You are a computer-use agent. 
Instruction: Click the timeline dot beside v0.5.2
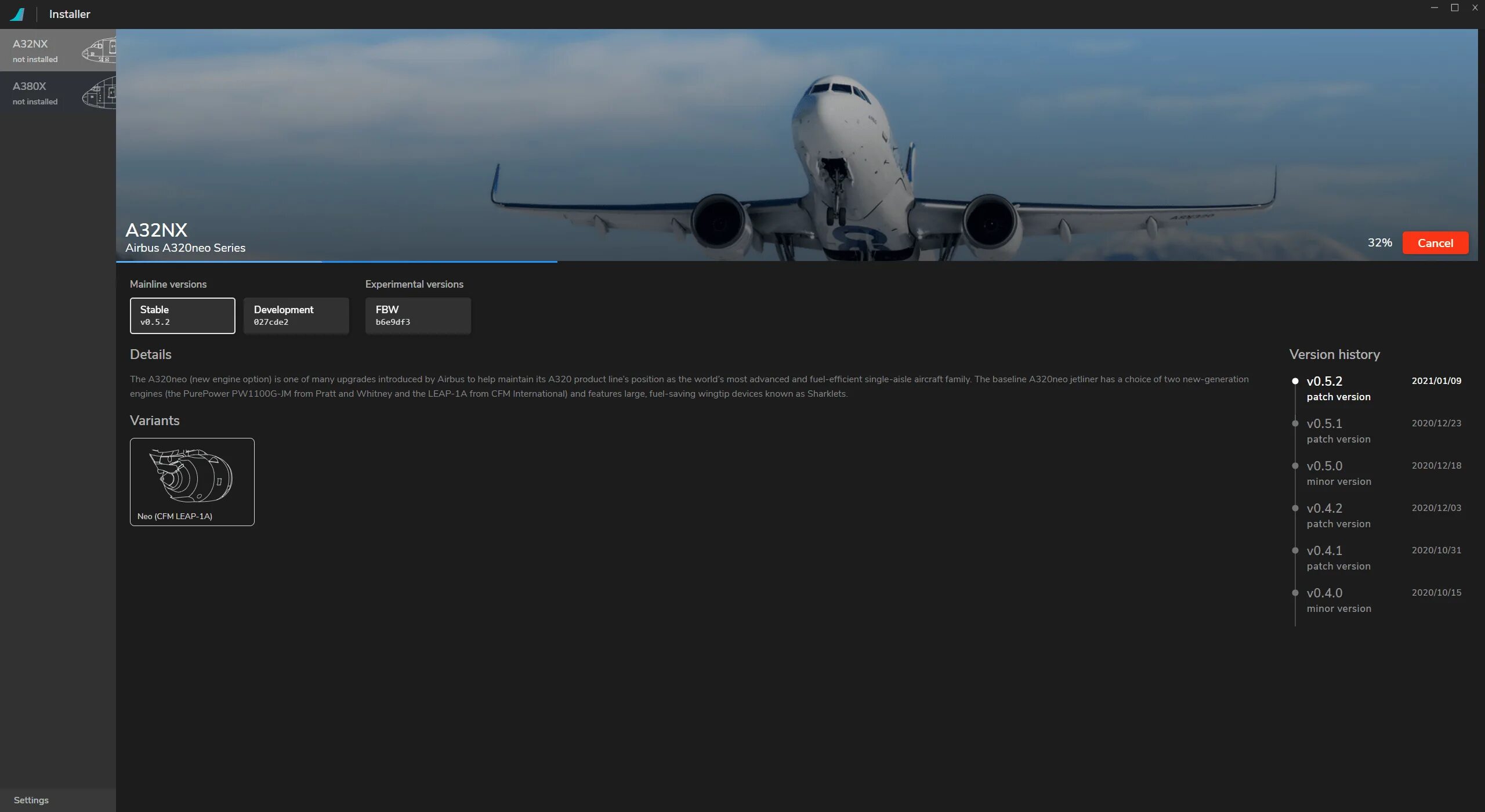(x=1295, y=381)
